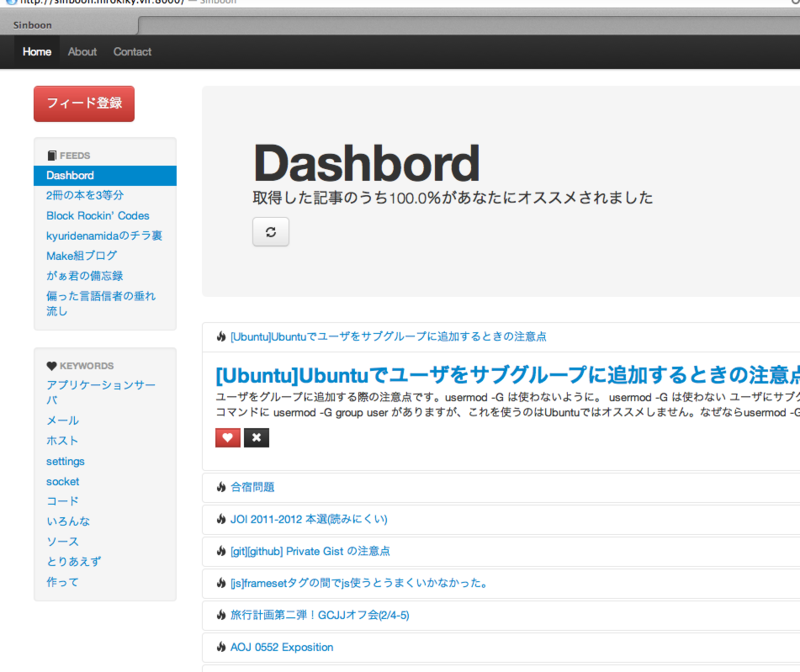
Task: Open the Contact nav item
Action: [x=132, y=52]
